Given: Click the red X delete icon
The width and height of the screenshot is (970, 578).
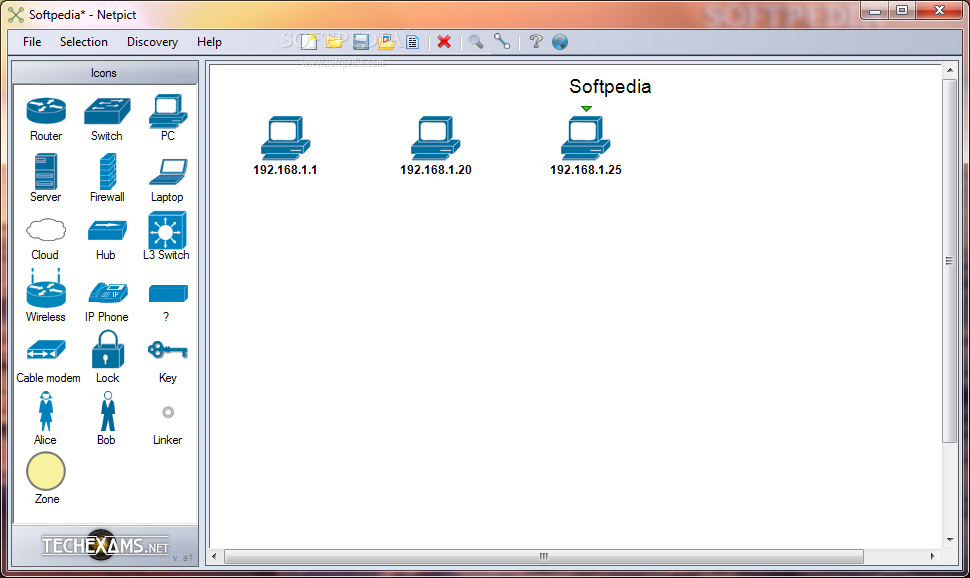Looking at the screenshot, I should pyautogui.click(x=444, y=41).
